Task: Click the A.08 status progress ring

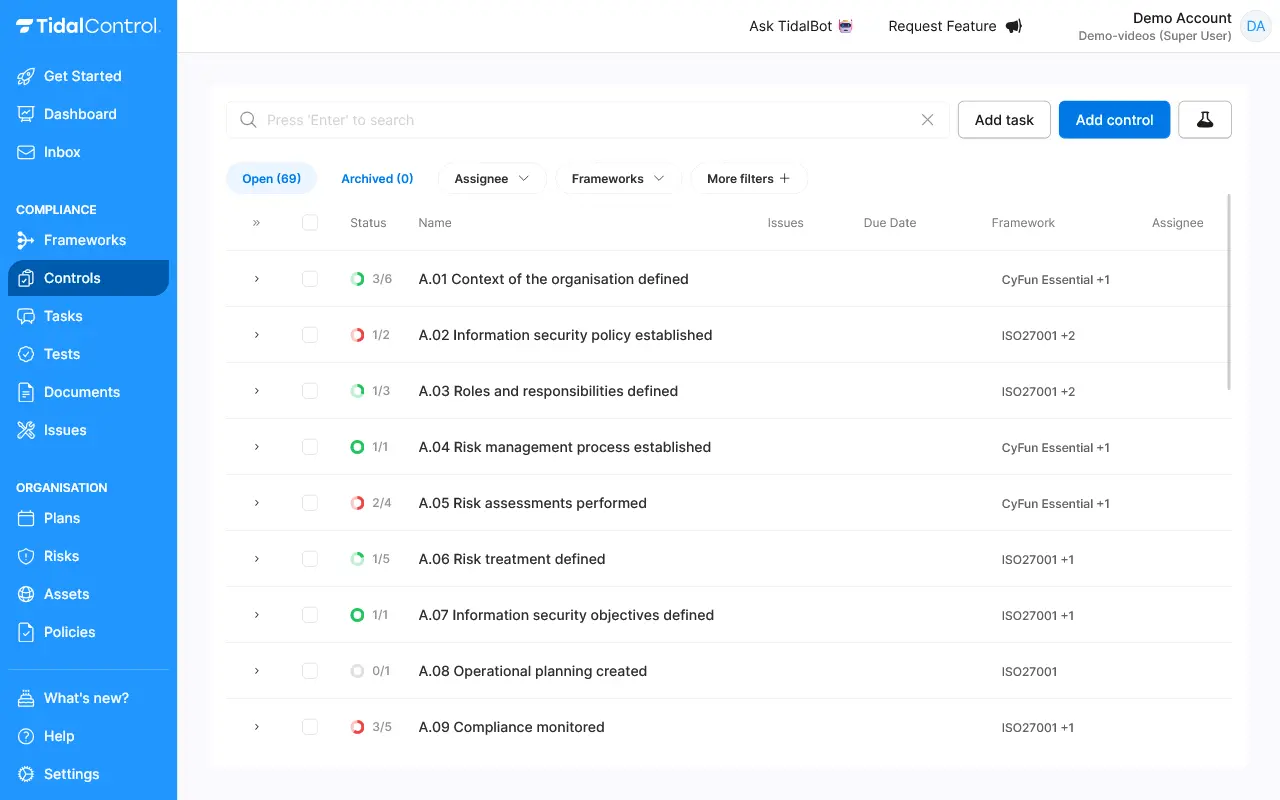Action: click(x=357, y=671)
